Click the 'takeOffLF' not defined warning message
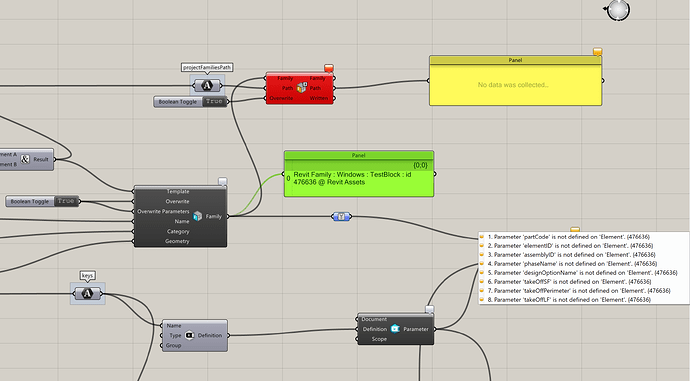The image size is (690, 381). point(569,300)
